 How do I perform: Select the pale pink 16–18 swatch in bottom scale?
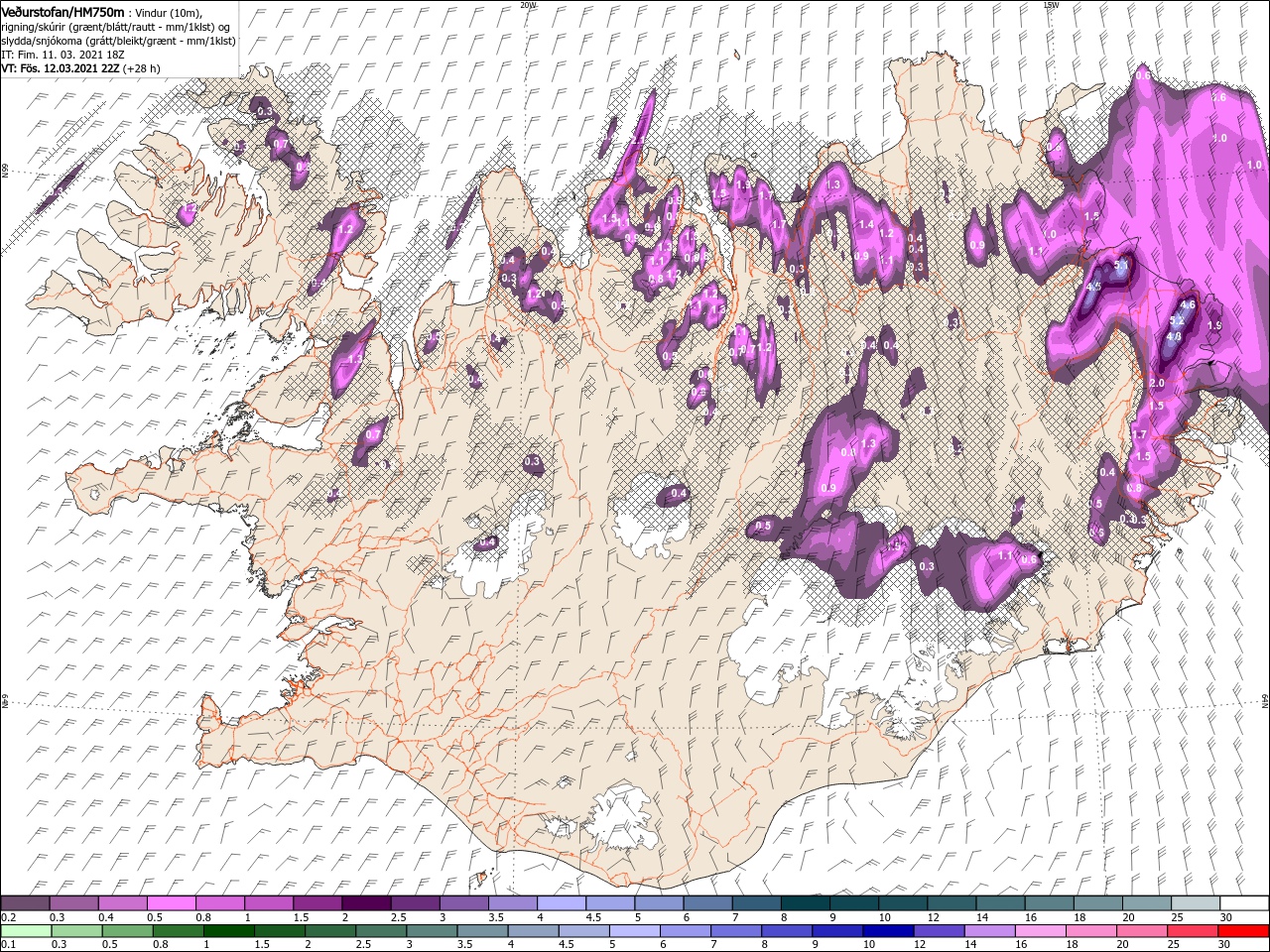[x=1040, y=931]
